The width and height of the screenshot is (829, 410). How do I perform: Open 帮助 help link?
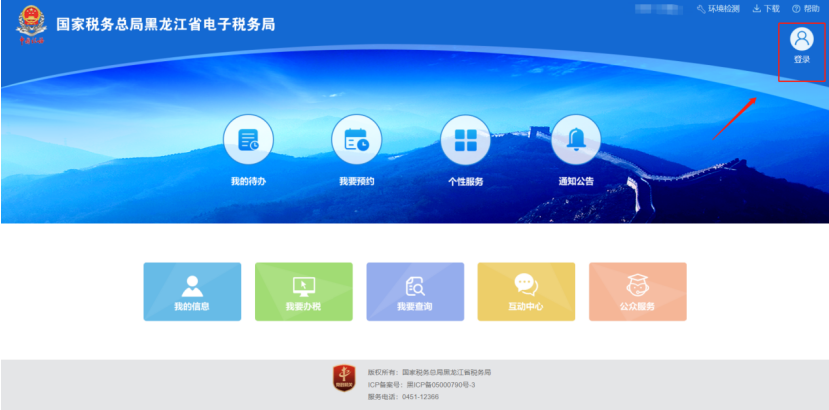806,9
